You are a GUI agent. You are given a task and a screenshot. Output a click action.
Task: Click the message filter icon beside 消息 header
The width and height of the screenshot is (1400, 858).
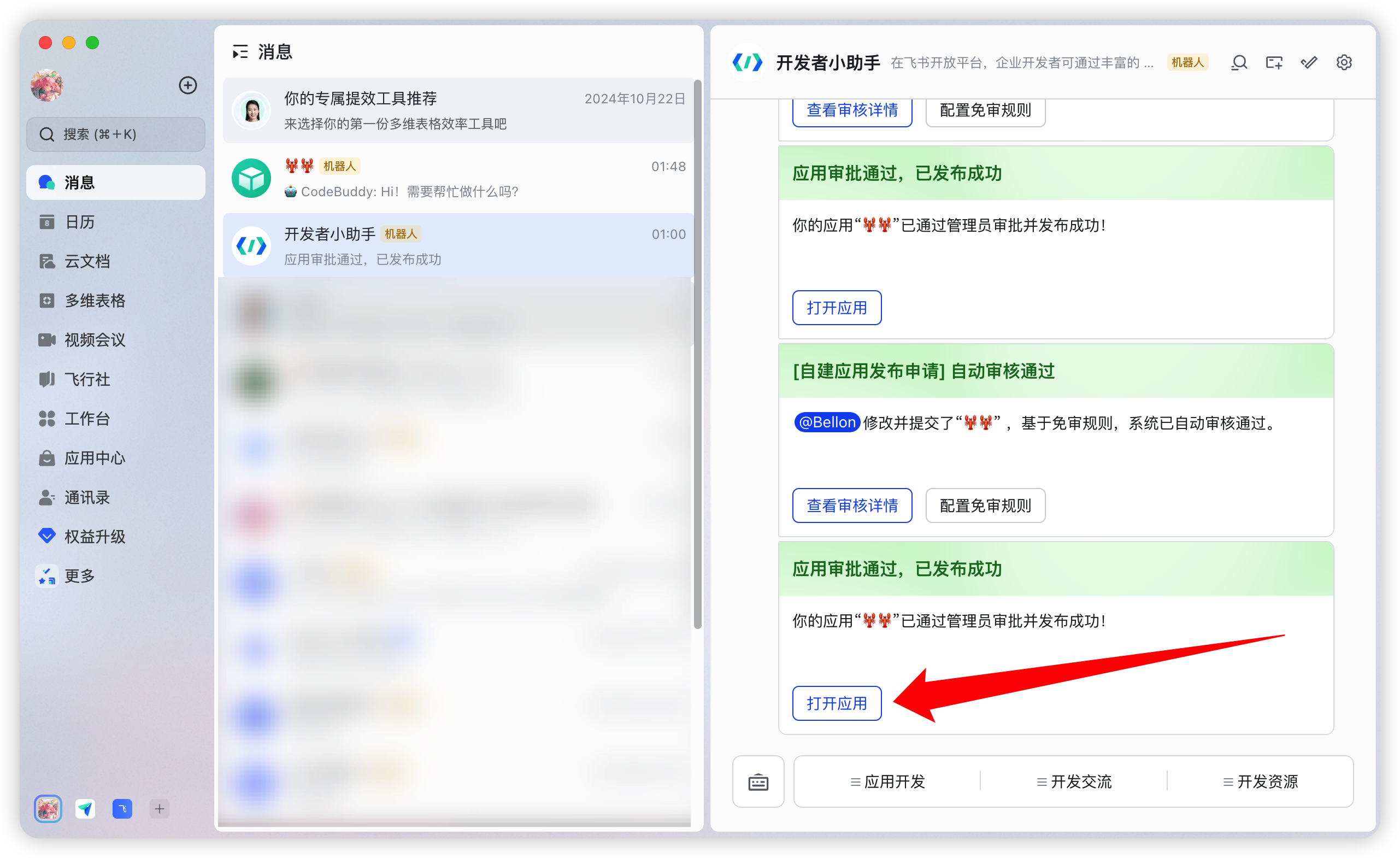tap(240, 51)
